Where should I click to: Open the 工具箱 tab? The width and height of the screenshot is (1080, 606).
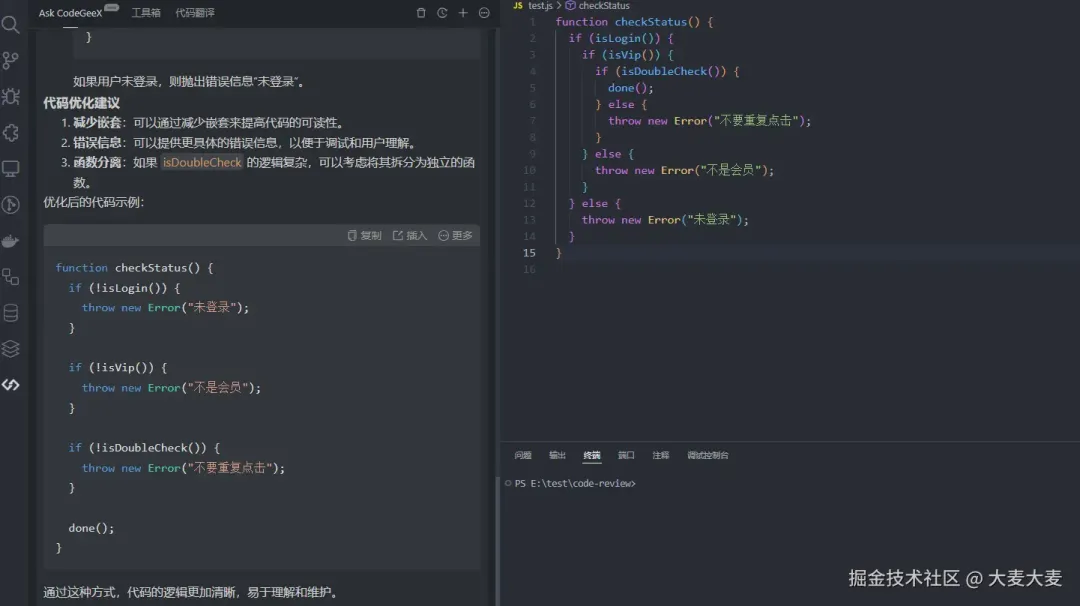click(148, 12)
